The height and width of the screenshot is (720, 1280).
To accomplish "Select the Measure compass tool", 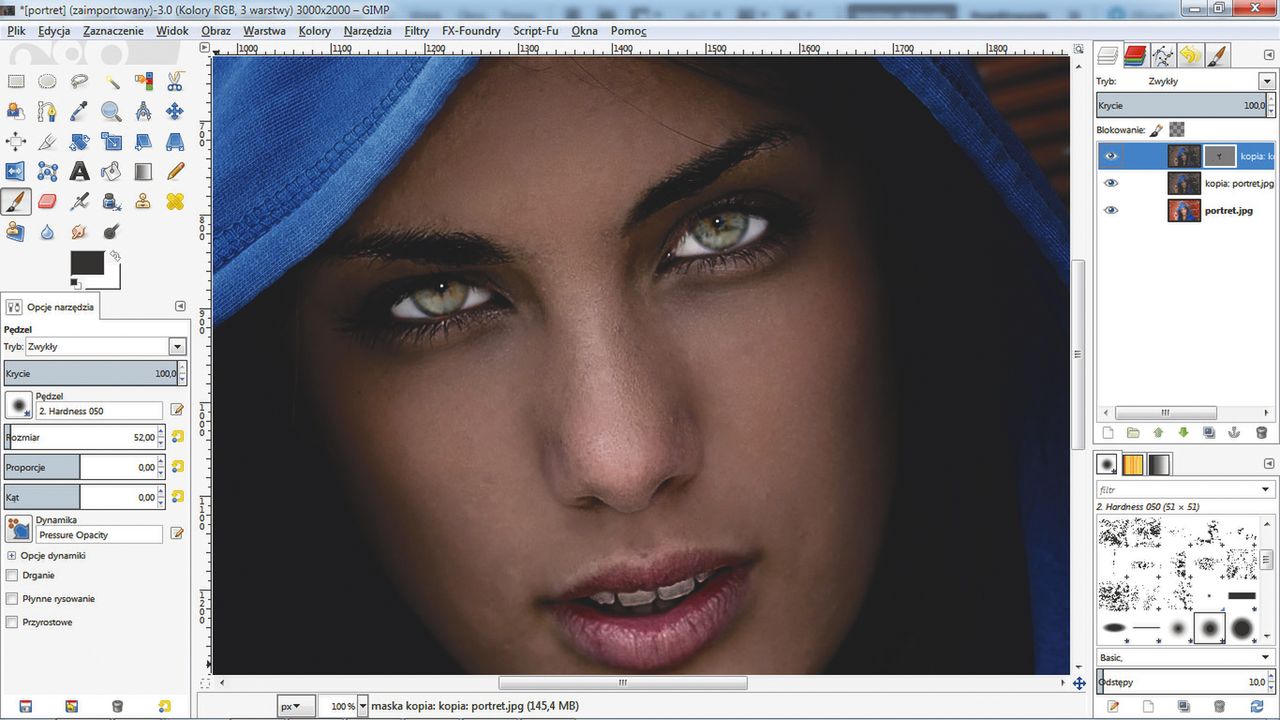I will point(143,111).
